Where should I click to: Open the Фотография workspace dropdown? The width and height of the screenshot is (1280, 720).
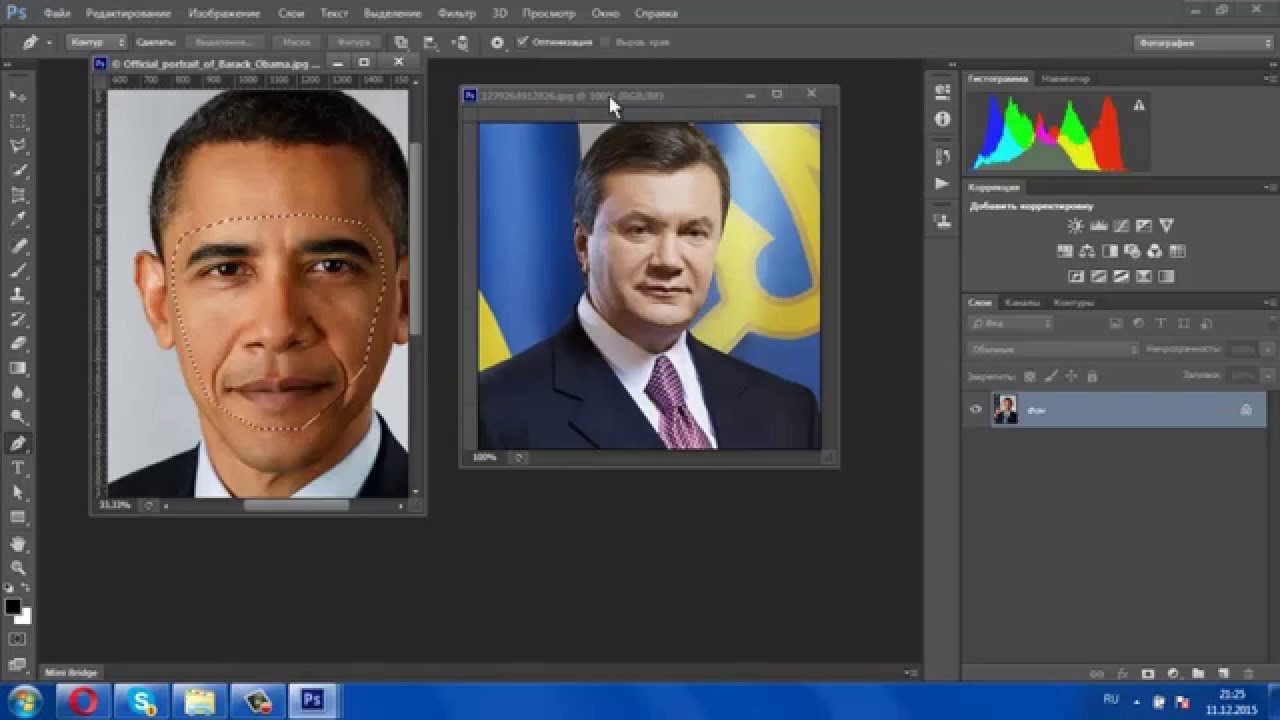coord(1203,43)
